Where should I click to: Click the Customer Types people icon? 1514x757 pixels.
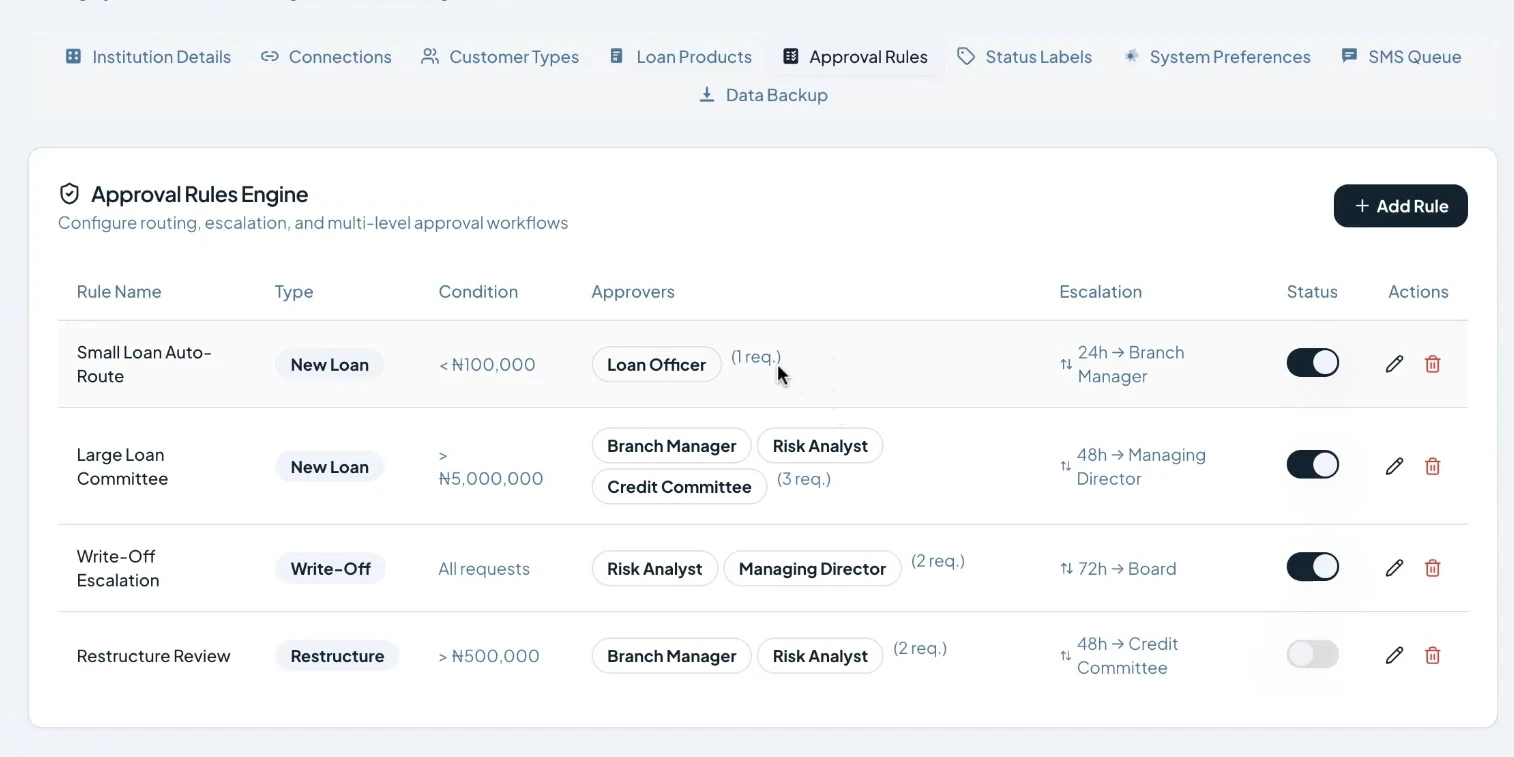(x=430, y=56)
